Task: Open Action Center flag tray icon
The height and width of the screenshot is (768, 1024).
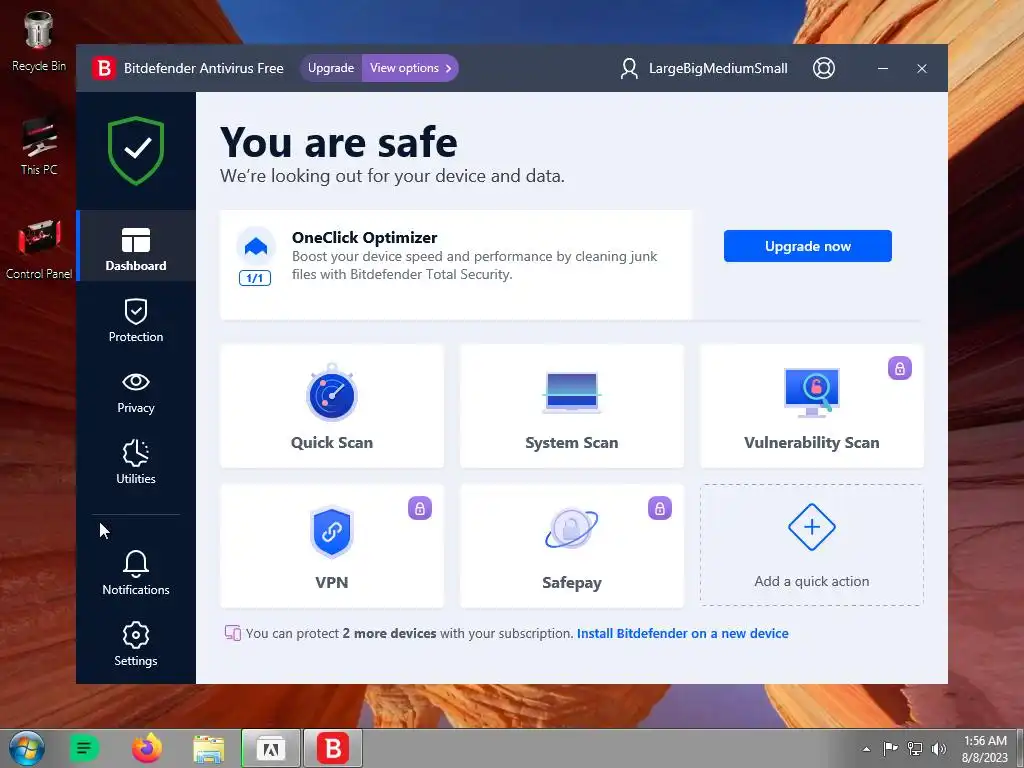Action: (890, 748)
